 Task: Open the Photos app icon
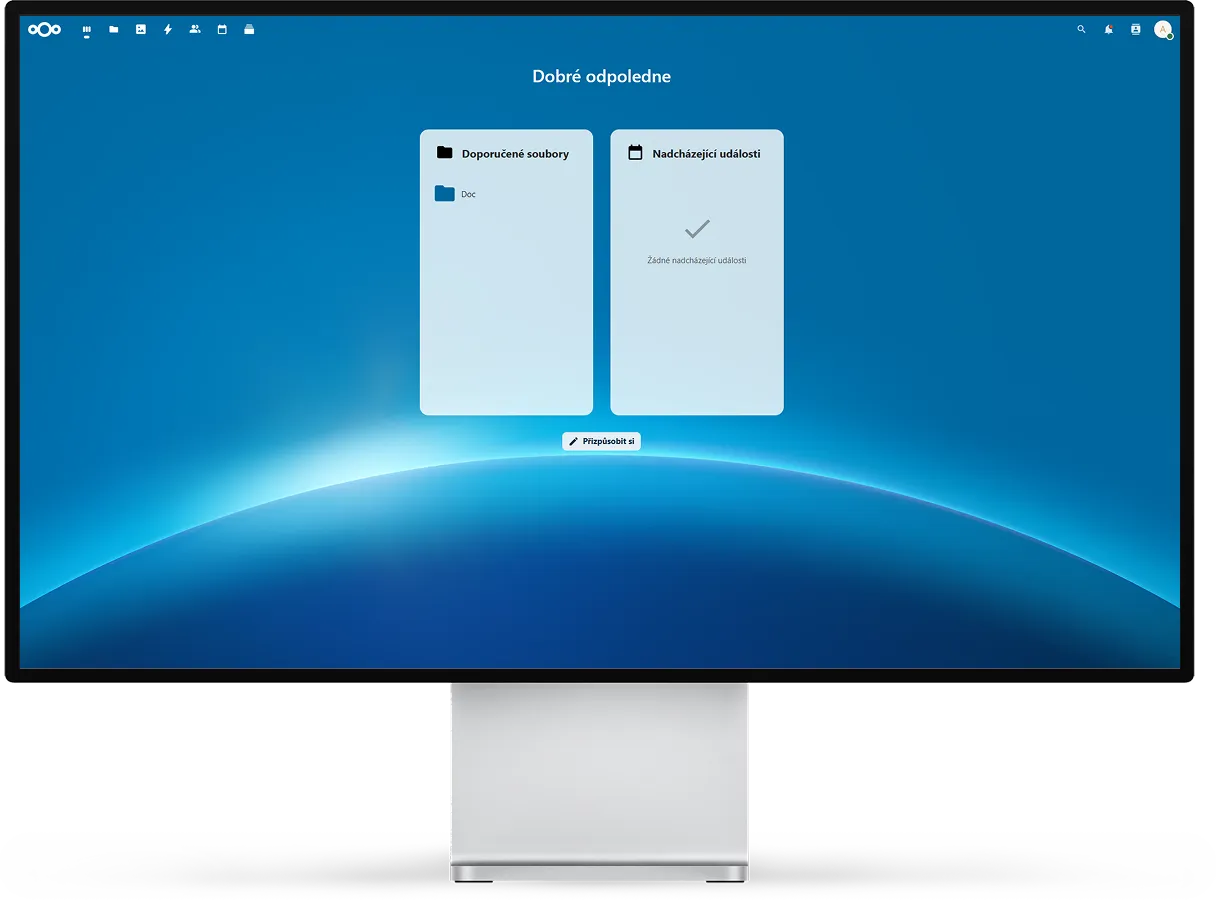click(x=141, y=30)
